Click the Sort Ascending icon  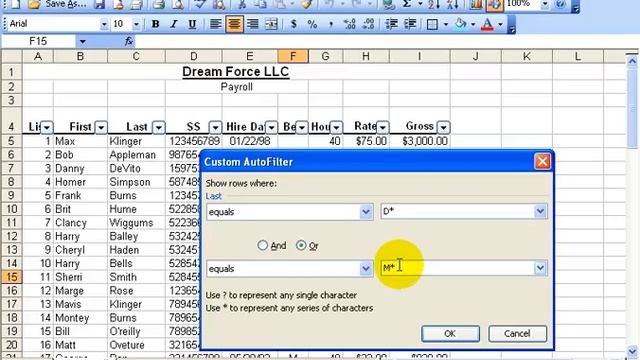(433, 4)
